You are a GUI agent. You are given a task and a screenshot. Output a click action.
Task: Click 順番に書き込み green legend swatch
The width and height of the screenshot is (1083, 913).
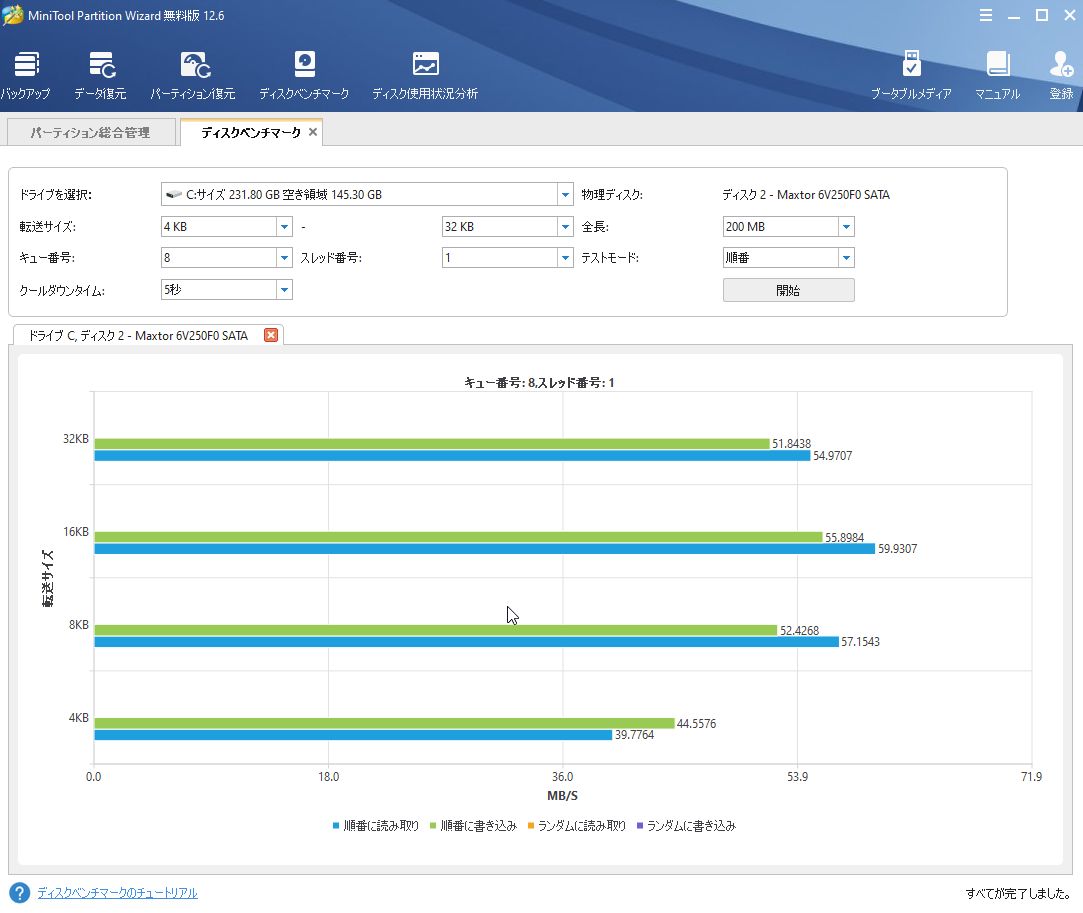[433, 825]
